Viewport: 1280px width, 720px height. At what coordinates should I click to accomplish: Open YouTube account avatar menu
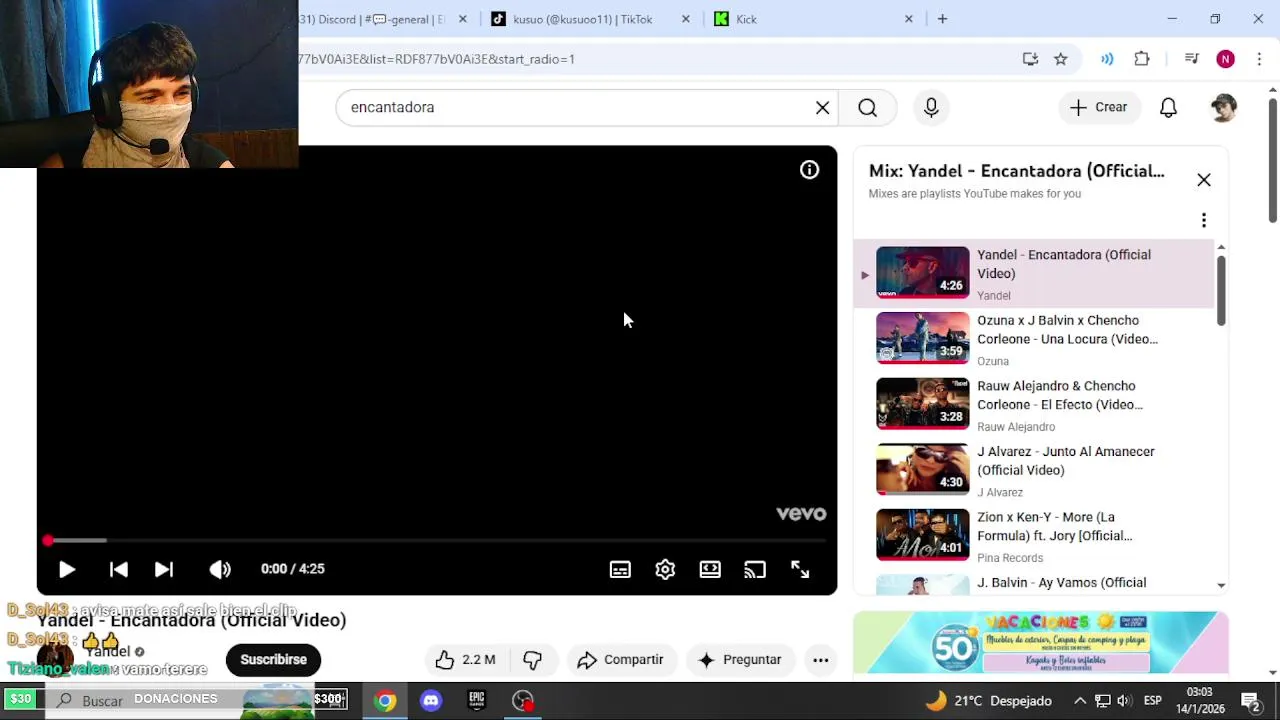click(1223, 107)
